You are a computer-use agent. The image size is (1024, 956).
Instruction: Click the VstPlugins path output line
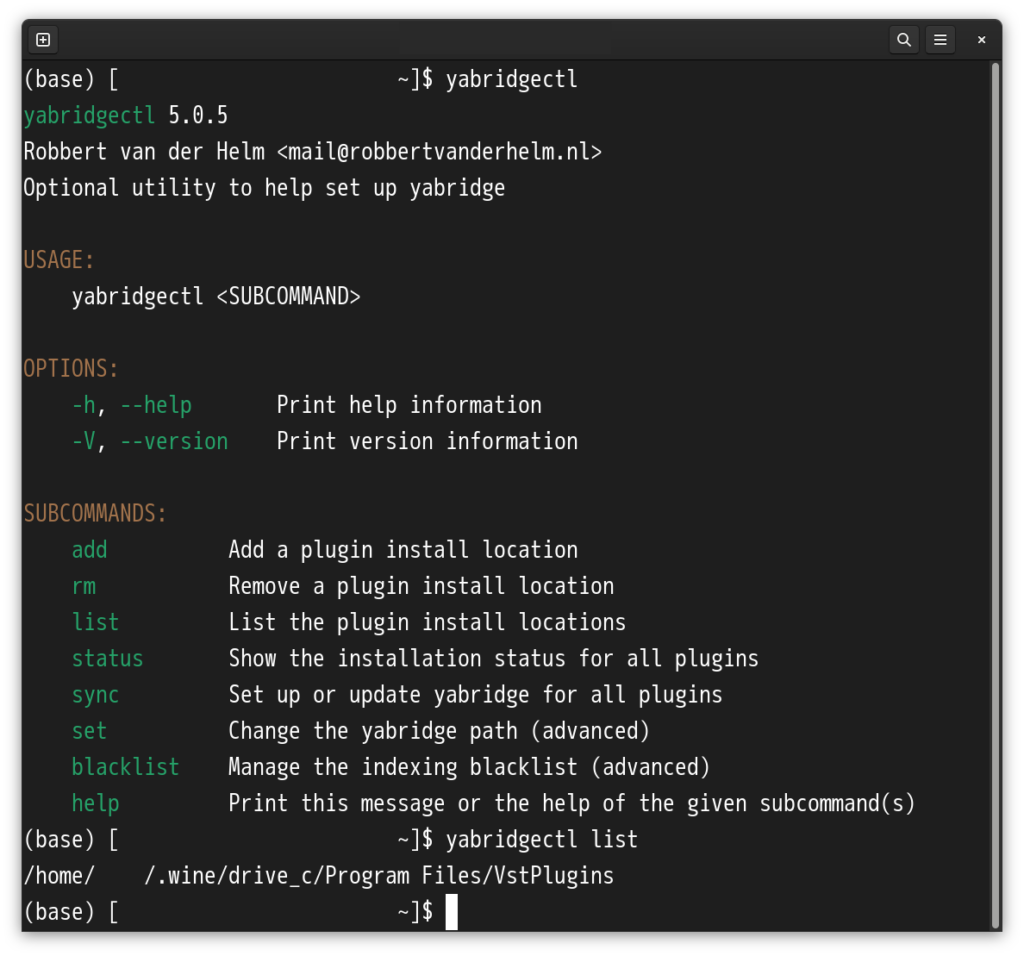click(319, 876)
